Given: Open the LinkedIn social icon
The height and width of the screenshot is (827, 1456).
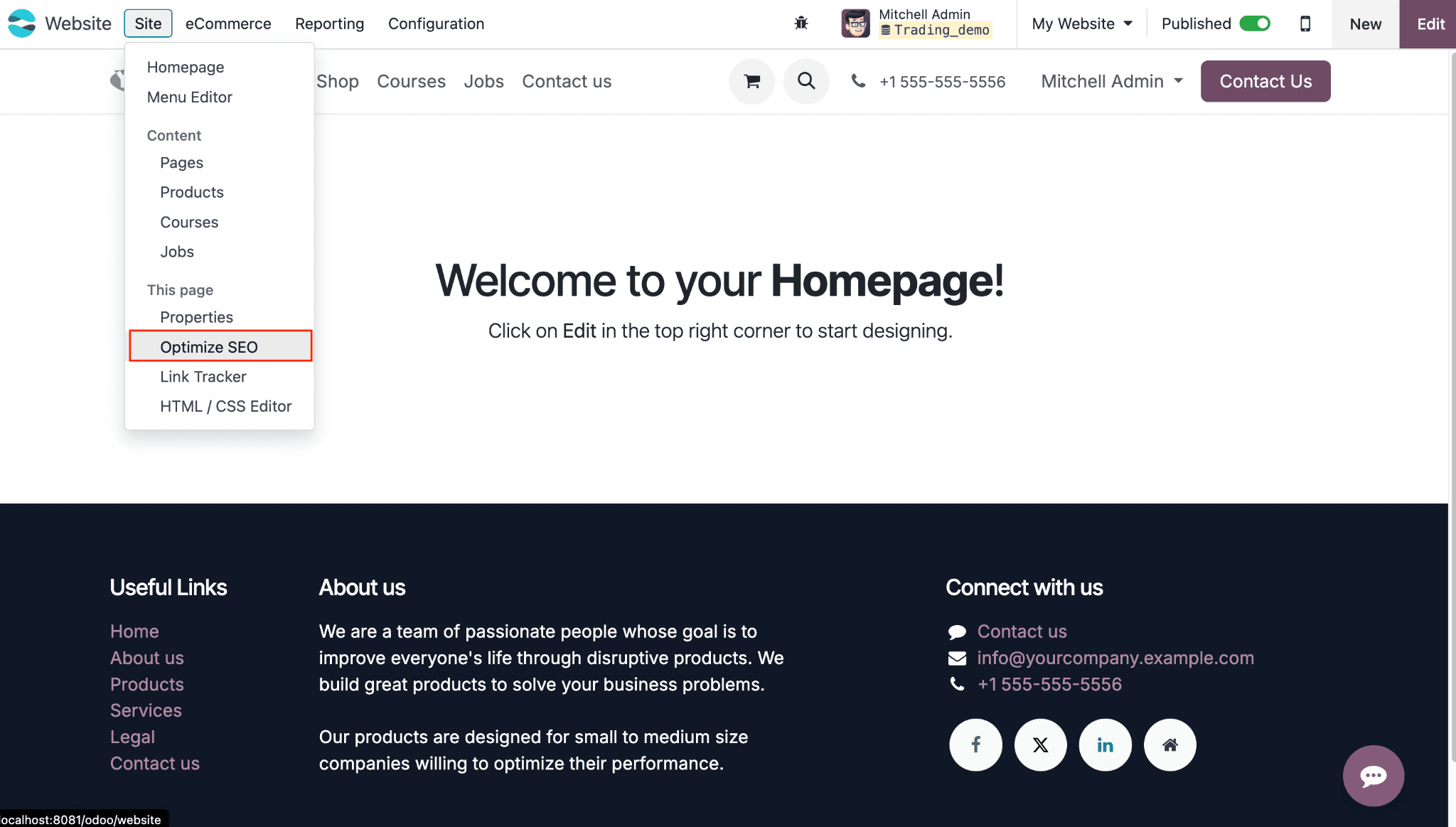Looking at the screenshot, I should pos(1105,745).
